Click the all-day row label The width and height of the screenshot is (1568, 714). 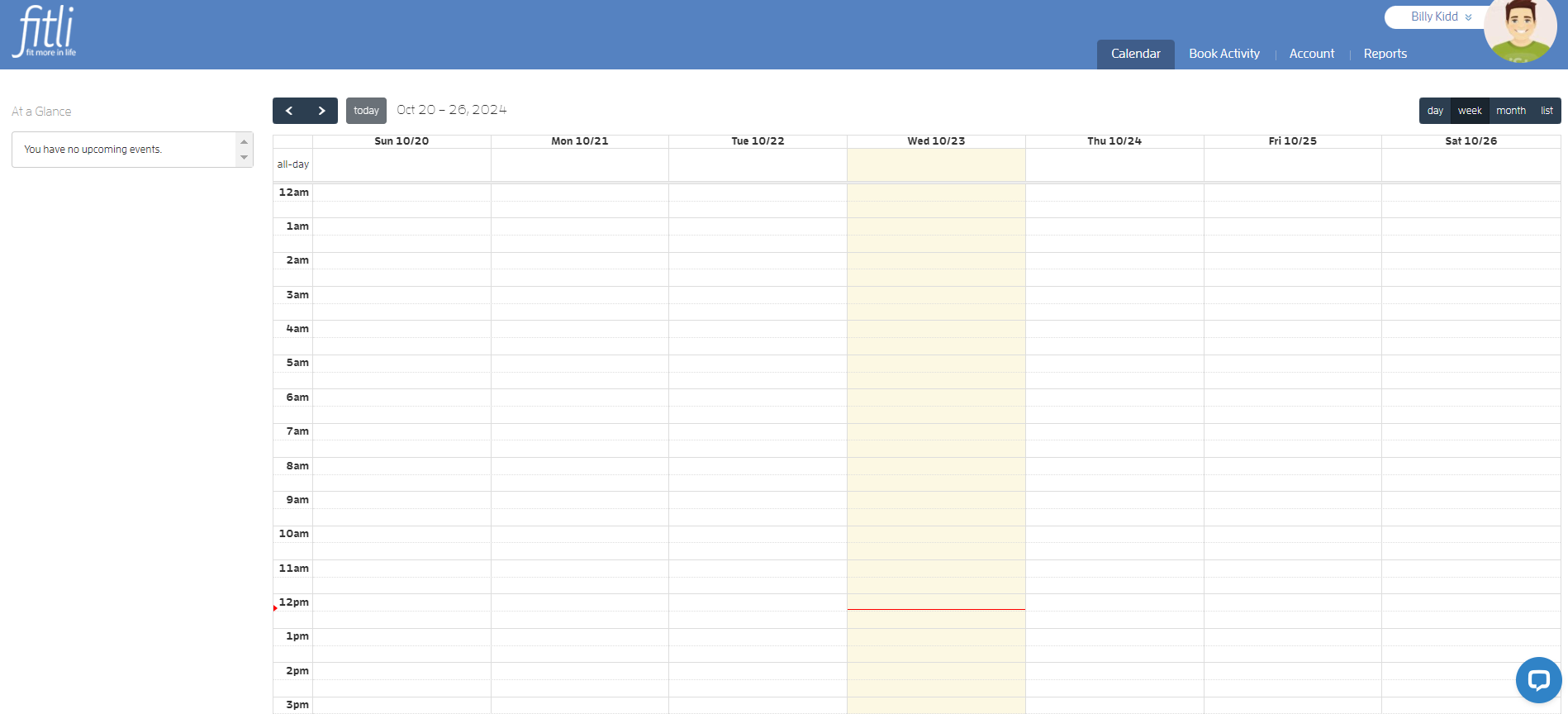pos(292,164)
